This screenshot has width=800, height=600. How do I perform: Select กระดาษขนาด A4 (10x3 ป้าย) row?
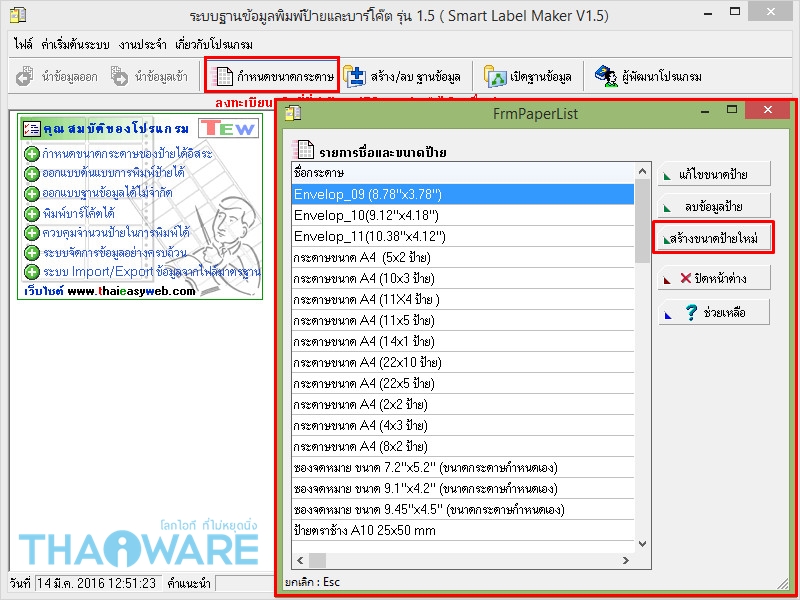pos(463,279)
